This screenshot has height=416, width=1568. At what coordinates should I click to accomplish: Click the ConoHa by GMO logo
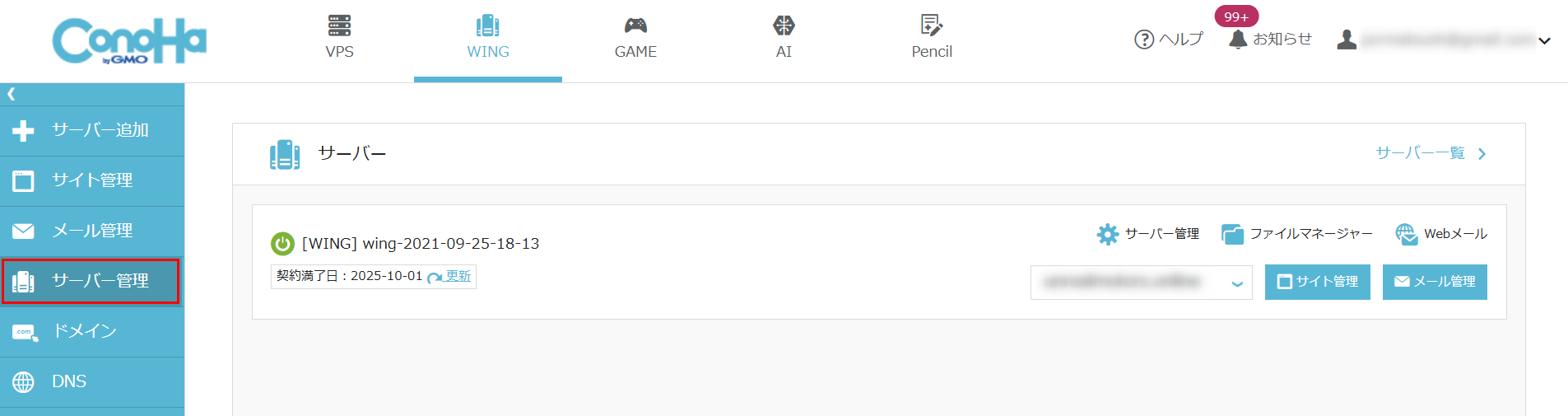[129, 41]
